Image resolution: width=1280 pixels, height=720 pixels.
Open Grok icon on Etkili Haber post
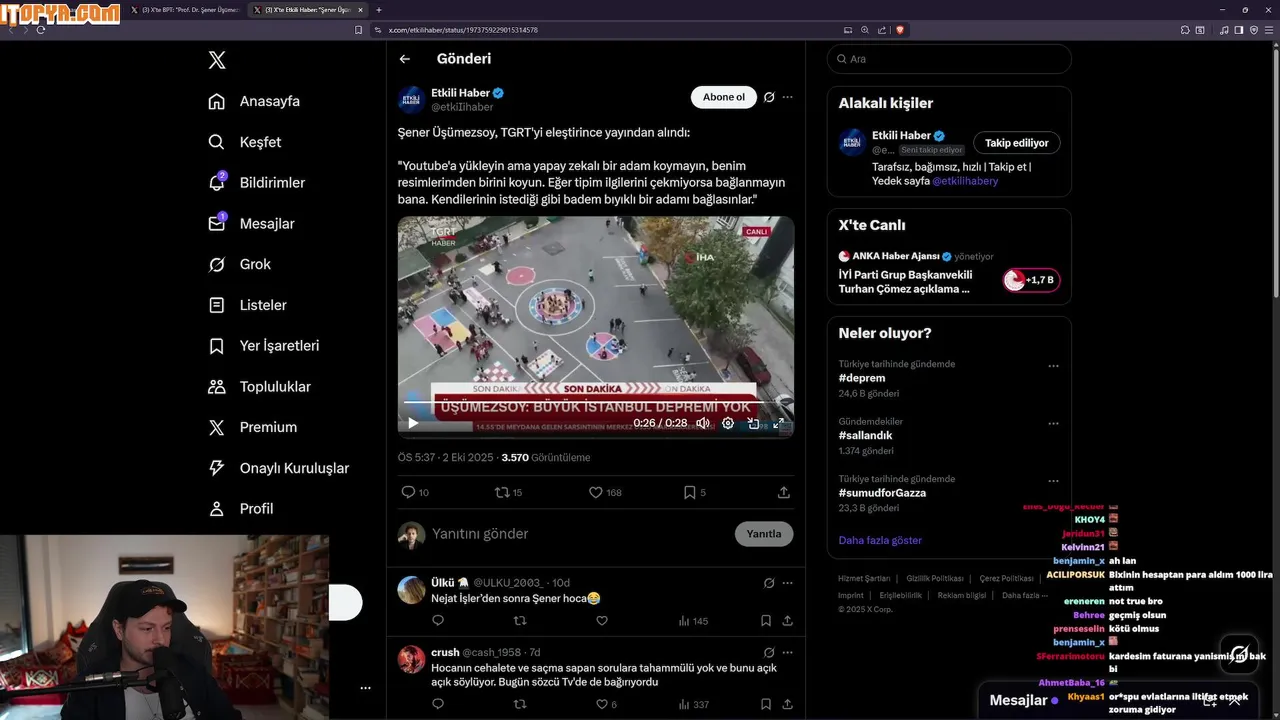click(x=769, y=97)
